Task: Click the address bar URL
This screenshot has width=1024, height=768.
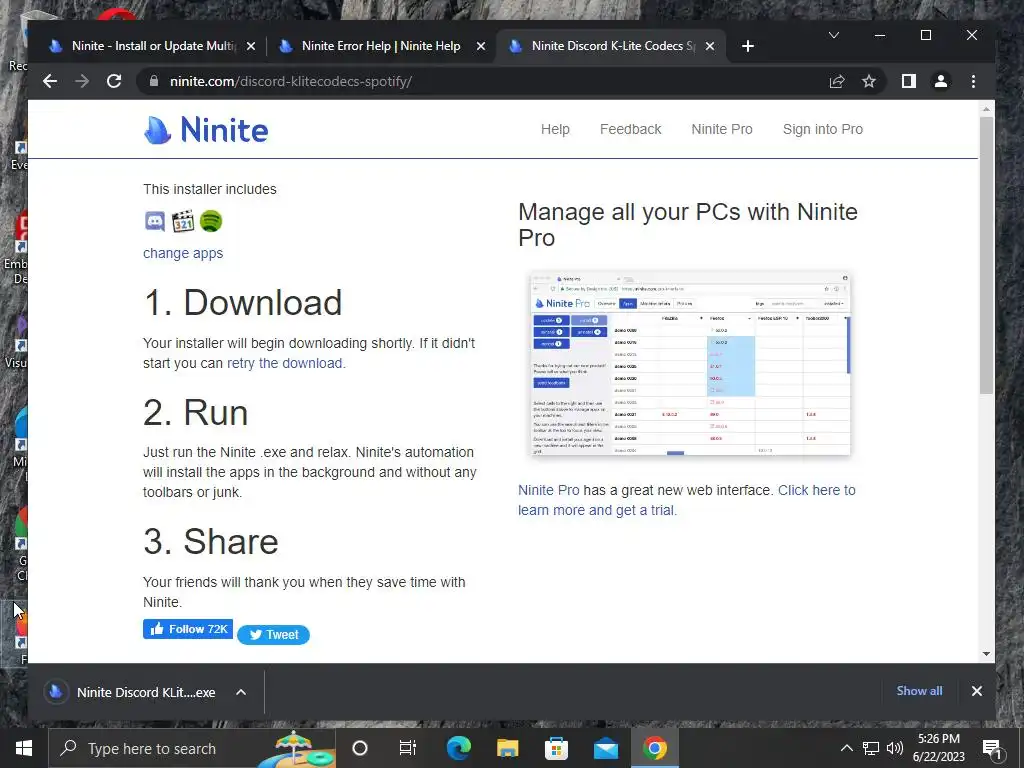Action: click(291, 82)
